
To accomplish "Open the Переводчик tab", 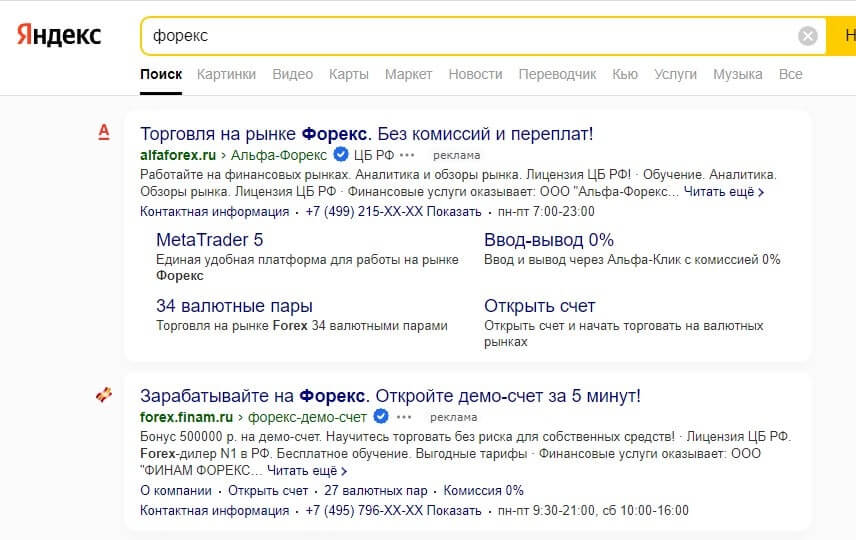I will click(x=557, y=74).
